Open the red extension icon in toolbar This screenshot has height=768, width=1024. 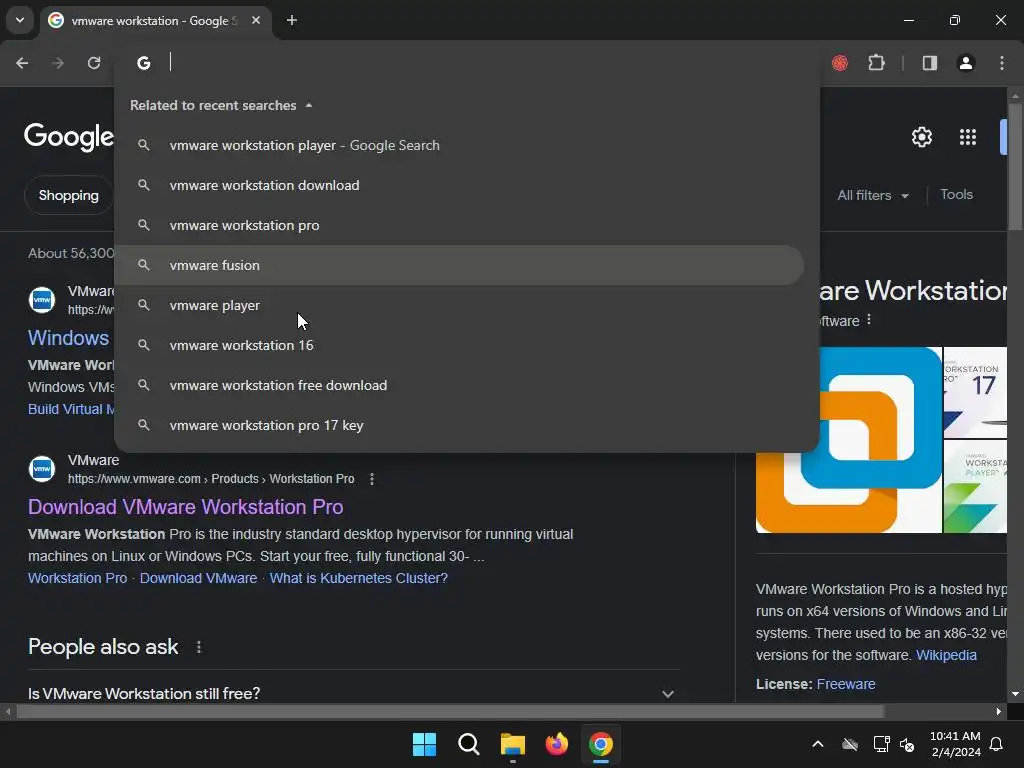click(840, 63)
